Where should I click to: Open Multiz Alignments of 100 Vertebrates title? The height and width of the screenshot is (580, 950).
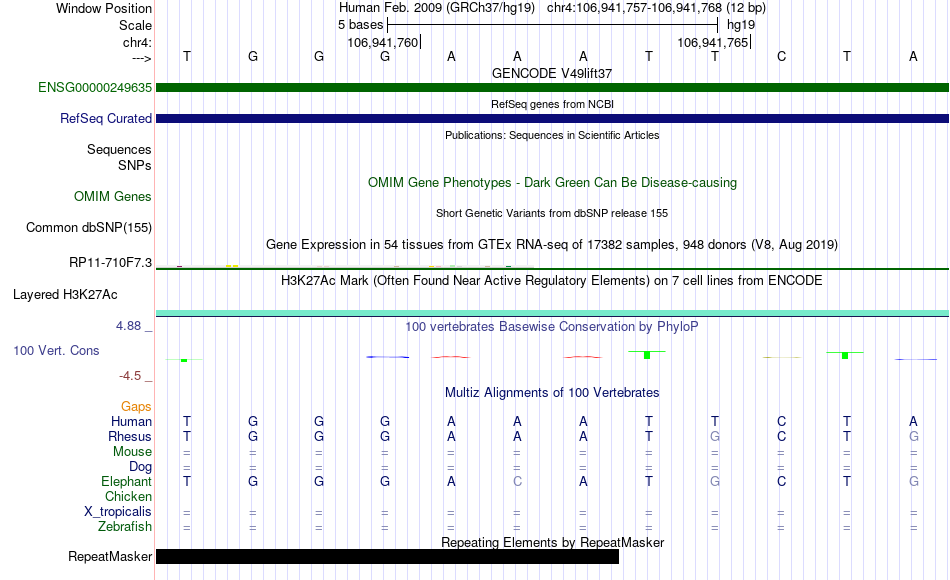552,393
